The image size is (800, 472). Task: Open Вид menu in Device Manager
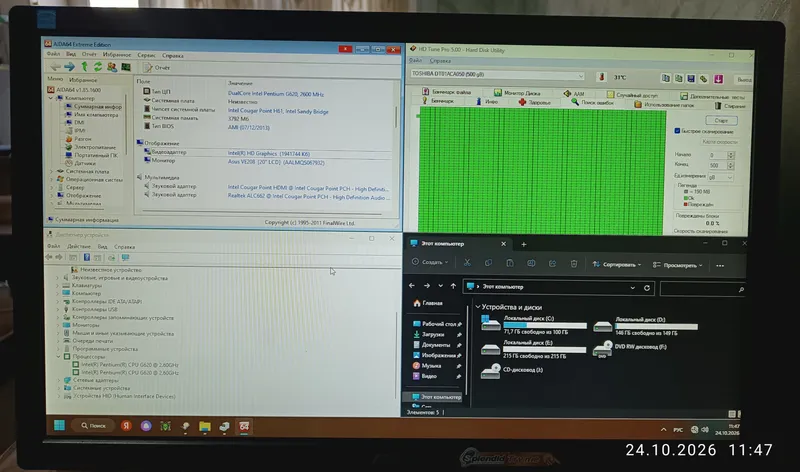102,246
